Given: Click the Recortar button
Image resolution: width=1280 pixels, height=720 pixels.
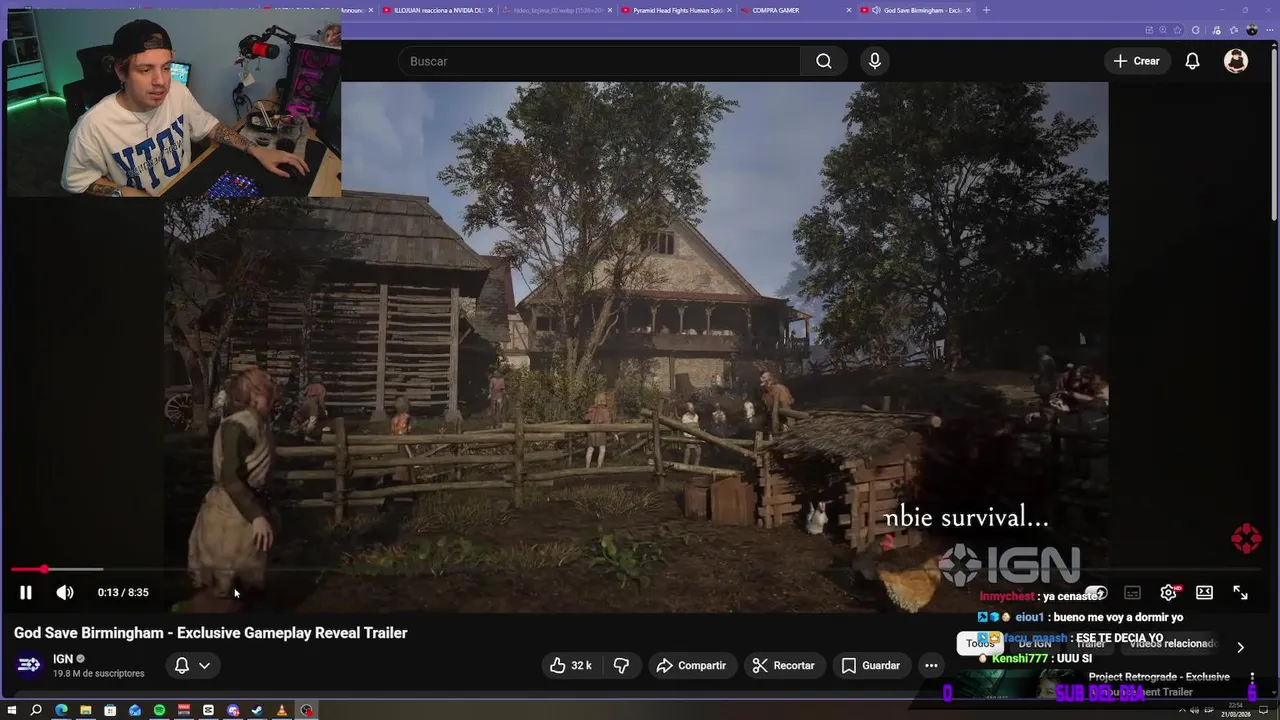Looking at the screenshot, I should point(784,665).
